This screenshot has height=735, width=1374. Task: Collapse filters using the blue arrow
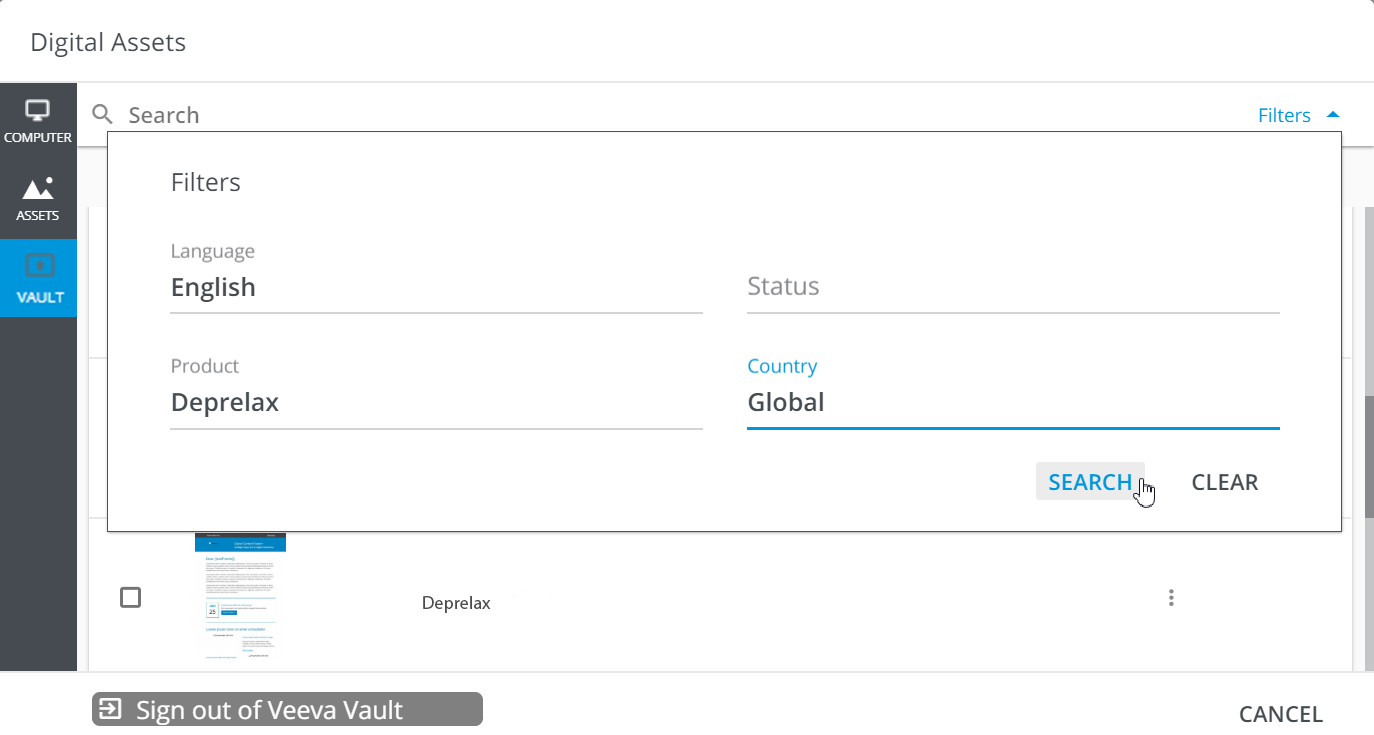[x=1332, y=115]
